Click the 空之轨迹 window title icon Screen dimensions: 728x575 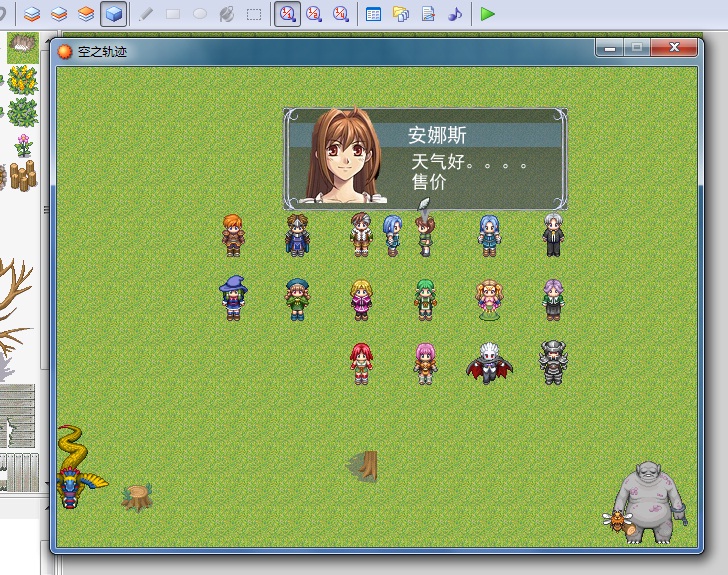pyautogui.click(x=65, y=51)
